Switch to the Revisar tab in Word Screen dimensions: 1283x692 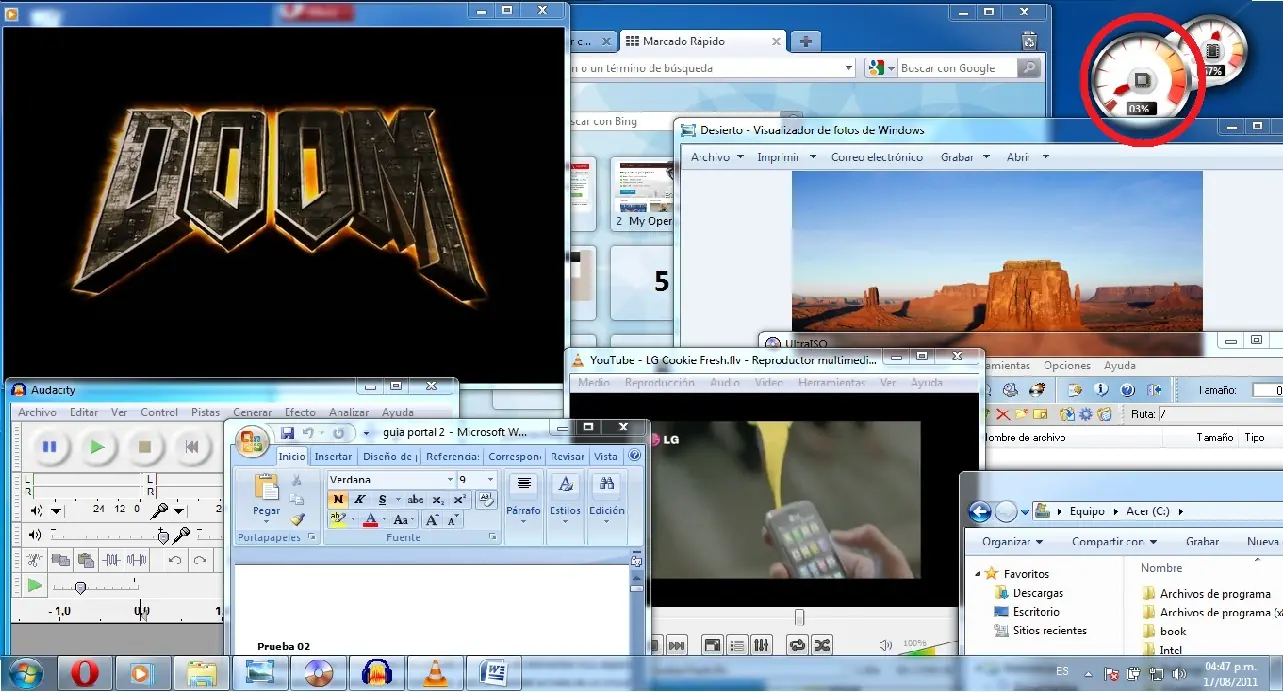coord(568,456)
